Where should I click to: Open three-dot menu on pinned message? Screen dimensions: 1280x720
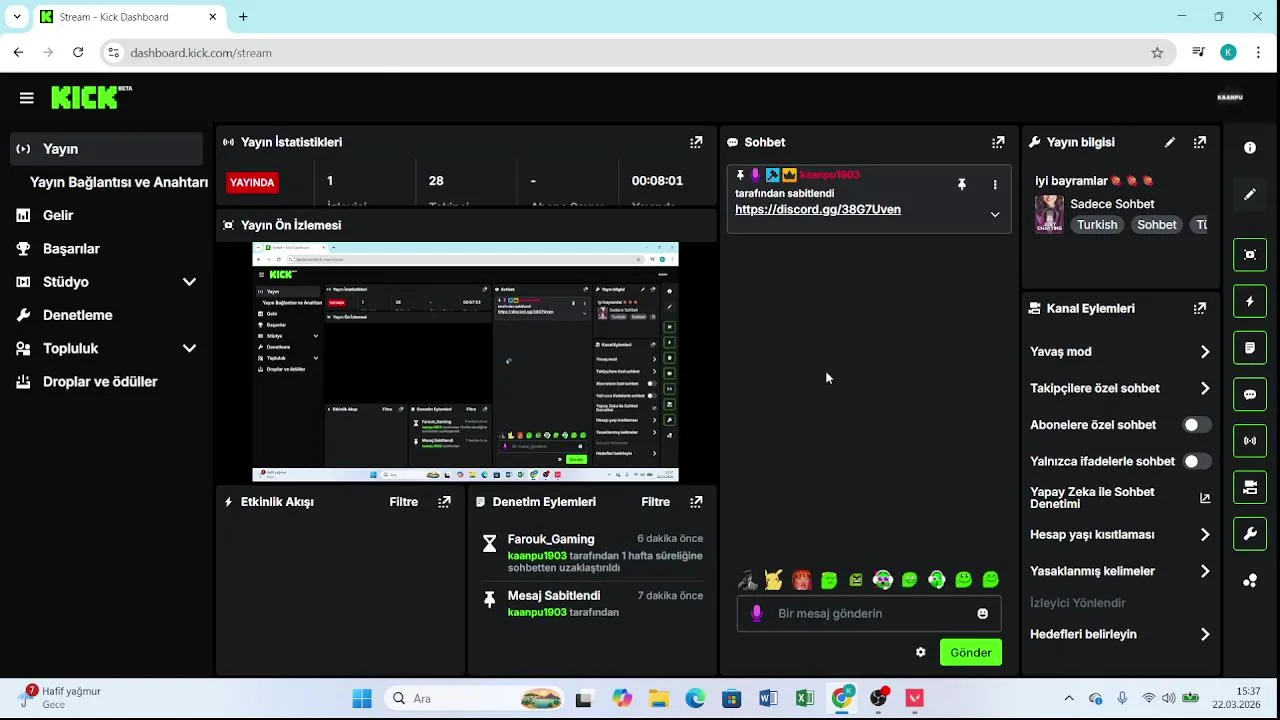click(995, 185)
